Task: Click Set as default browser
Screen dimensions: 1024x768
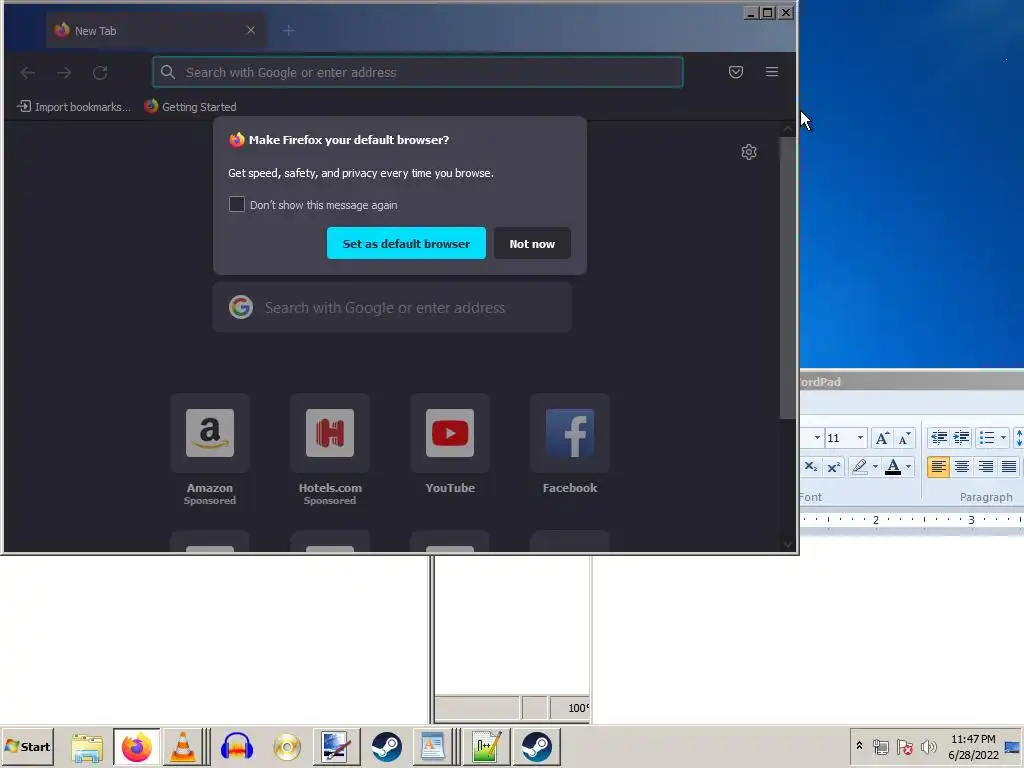Action: click(406, 244)
